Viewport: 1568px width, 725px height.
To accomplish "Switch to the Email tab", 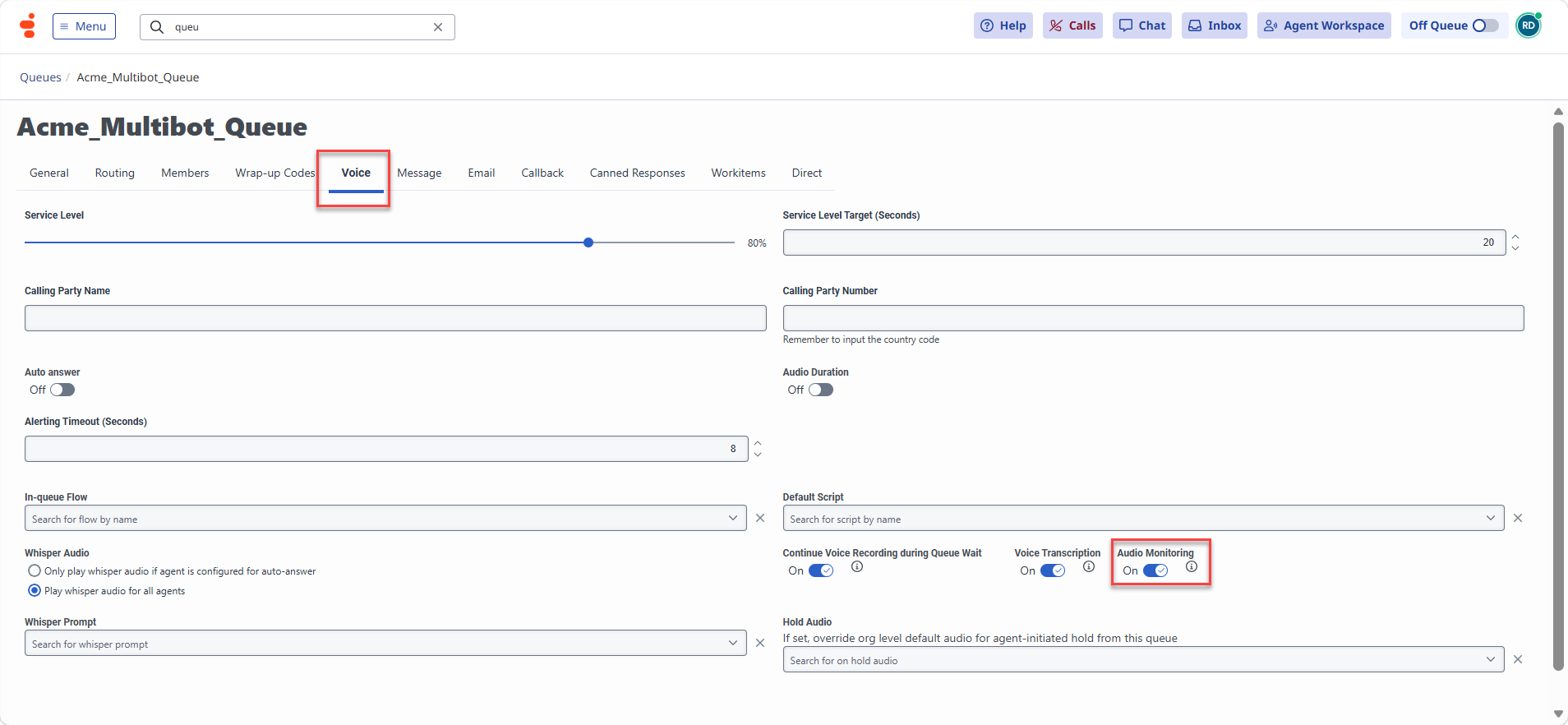I will (482, 173).
